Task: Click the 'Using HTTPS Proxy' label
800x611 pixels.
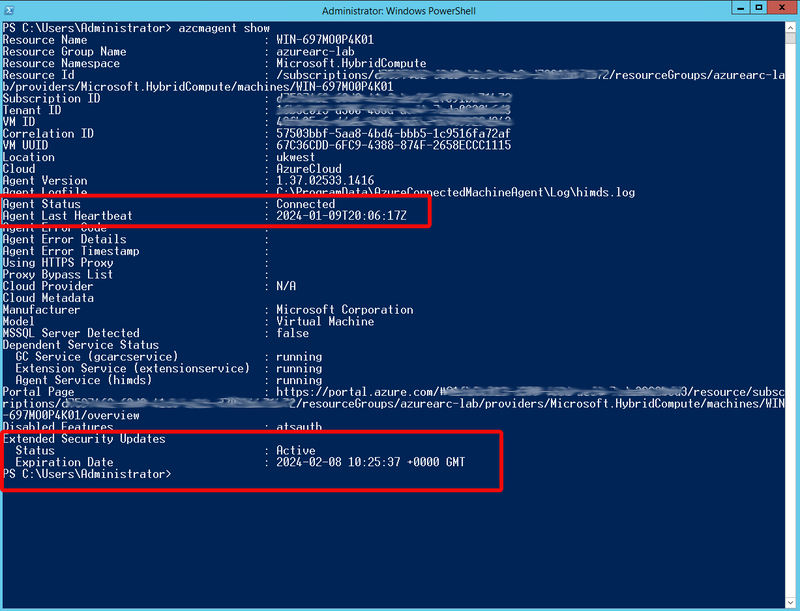Action: click(x=58, y=263)
